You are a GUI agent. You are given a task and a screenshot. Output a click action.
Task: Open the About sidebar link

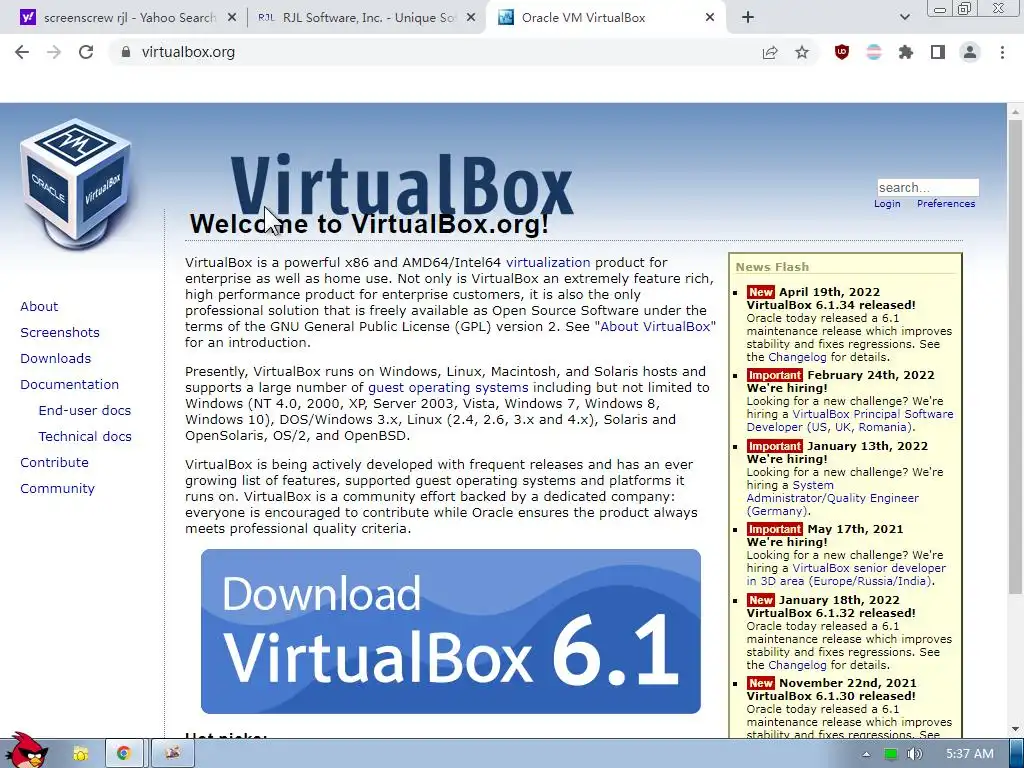point(39,306)
